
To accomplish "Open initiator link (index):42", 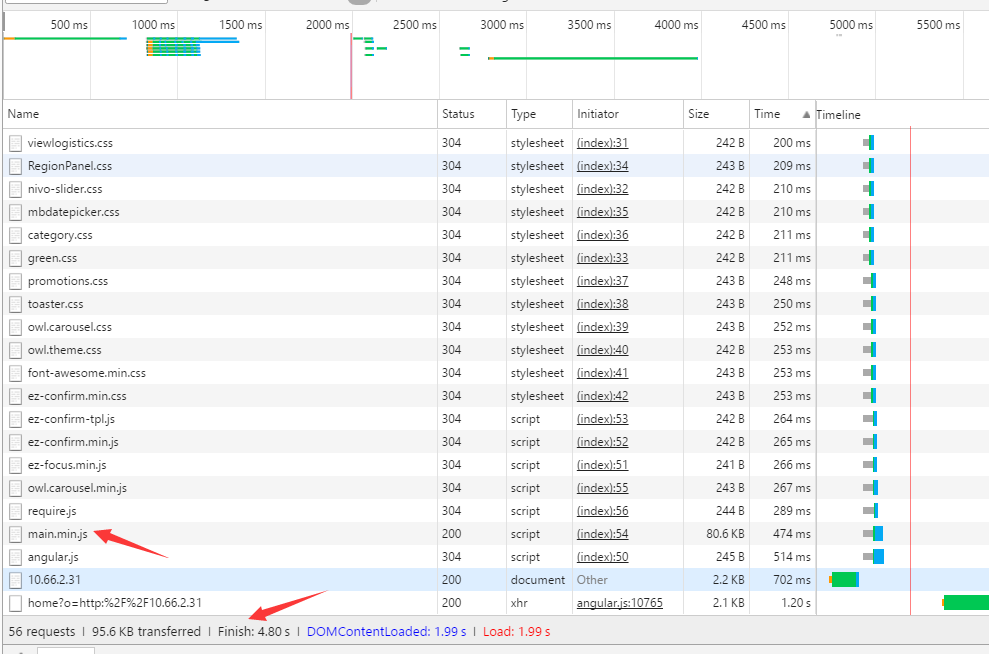I will click(x=602, y=396).
